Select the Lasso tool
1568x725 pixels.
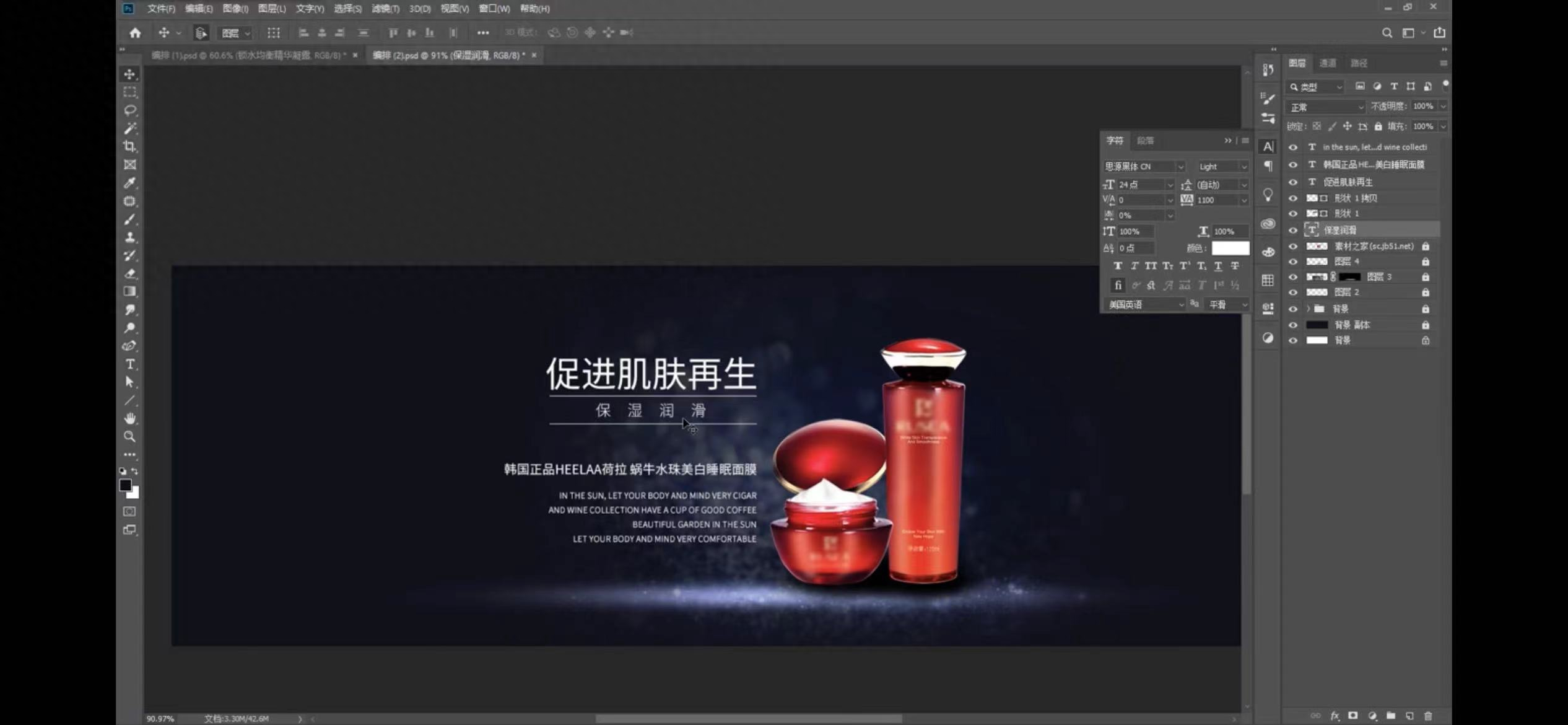click(x=129, y=110)
